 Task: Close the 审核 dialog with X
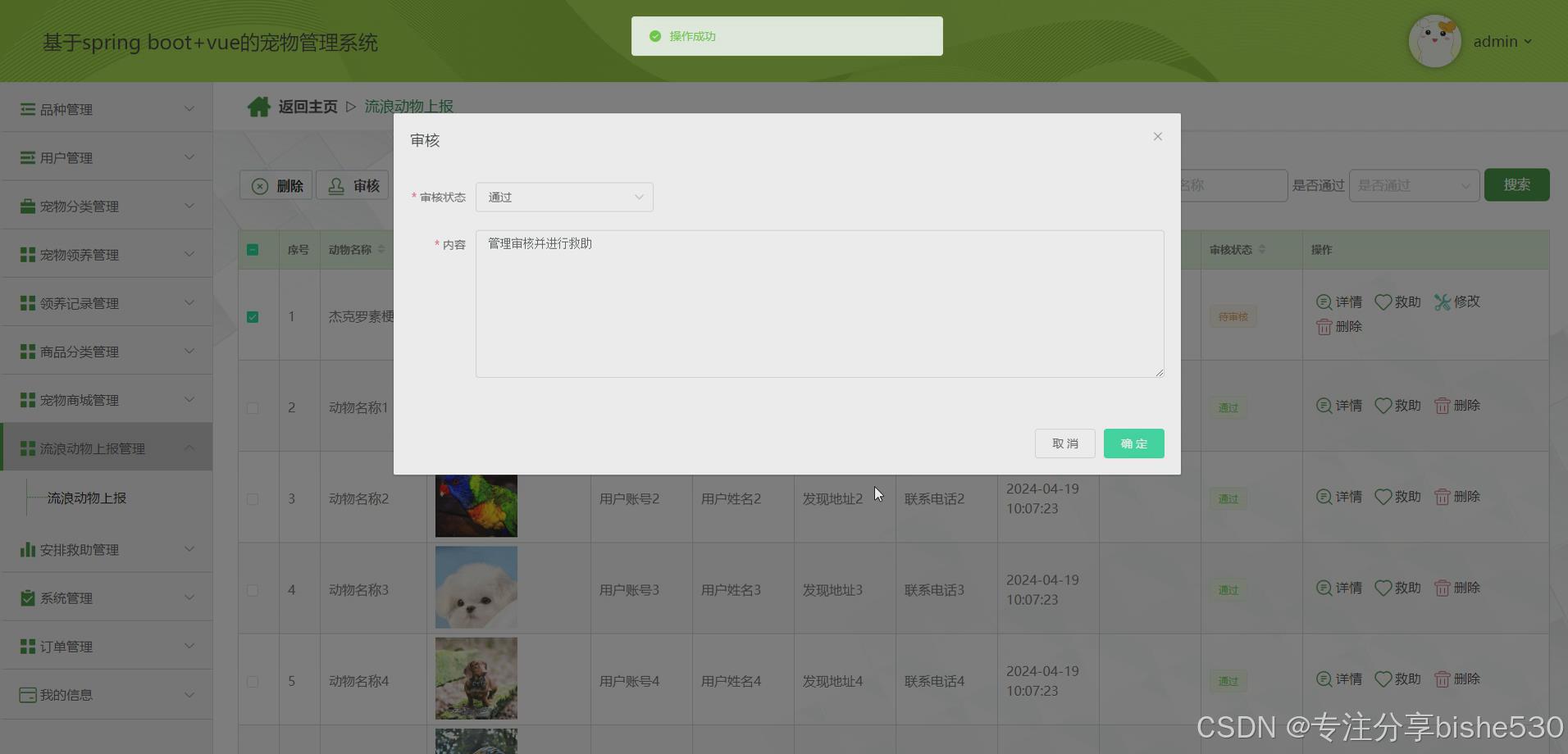pyautogui.click(x=1158, y=137)
